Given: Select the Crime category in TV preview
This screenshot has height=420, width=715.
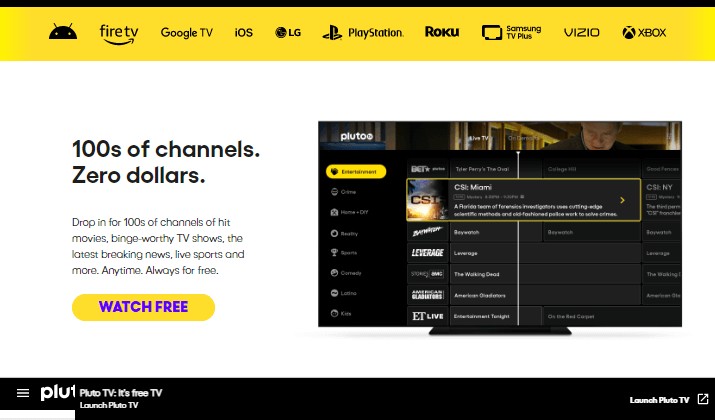Looking at the screenshot, I should click(343, 192).
